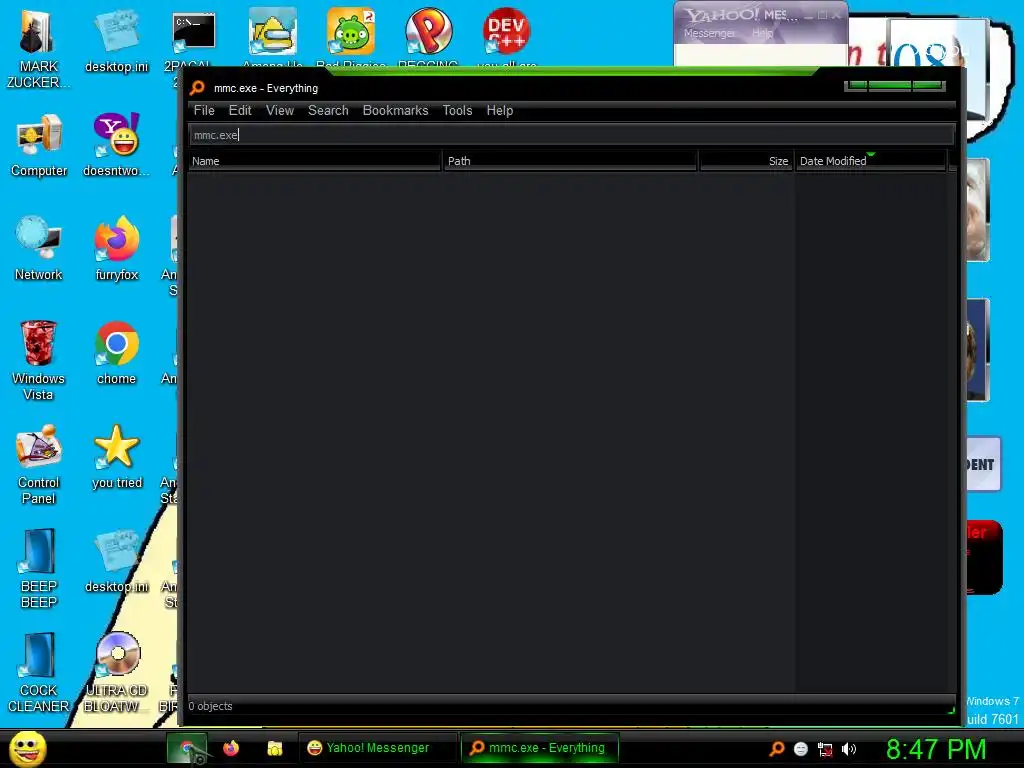Open the network status tray icon
Image resolution: width=1024 pixels, height=768 pixels.
pyautogui.click(x=825, y=750)
